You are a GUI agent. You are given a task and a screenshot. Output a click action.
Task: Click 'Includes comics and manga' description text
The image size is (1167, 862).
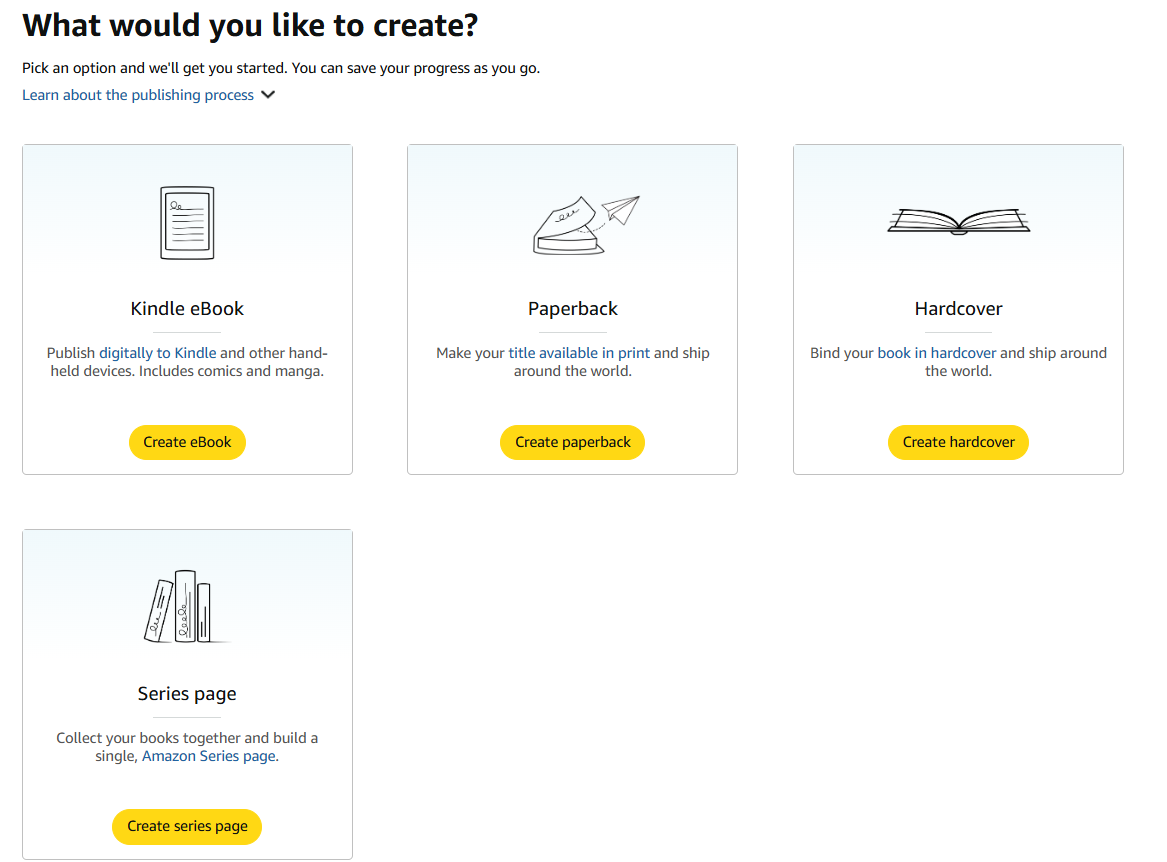click(231, 371)
